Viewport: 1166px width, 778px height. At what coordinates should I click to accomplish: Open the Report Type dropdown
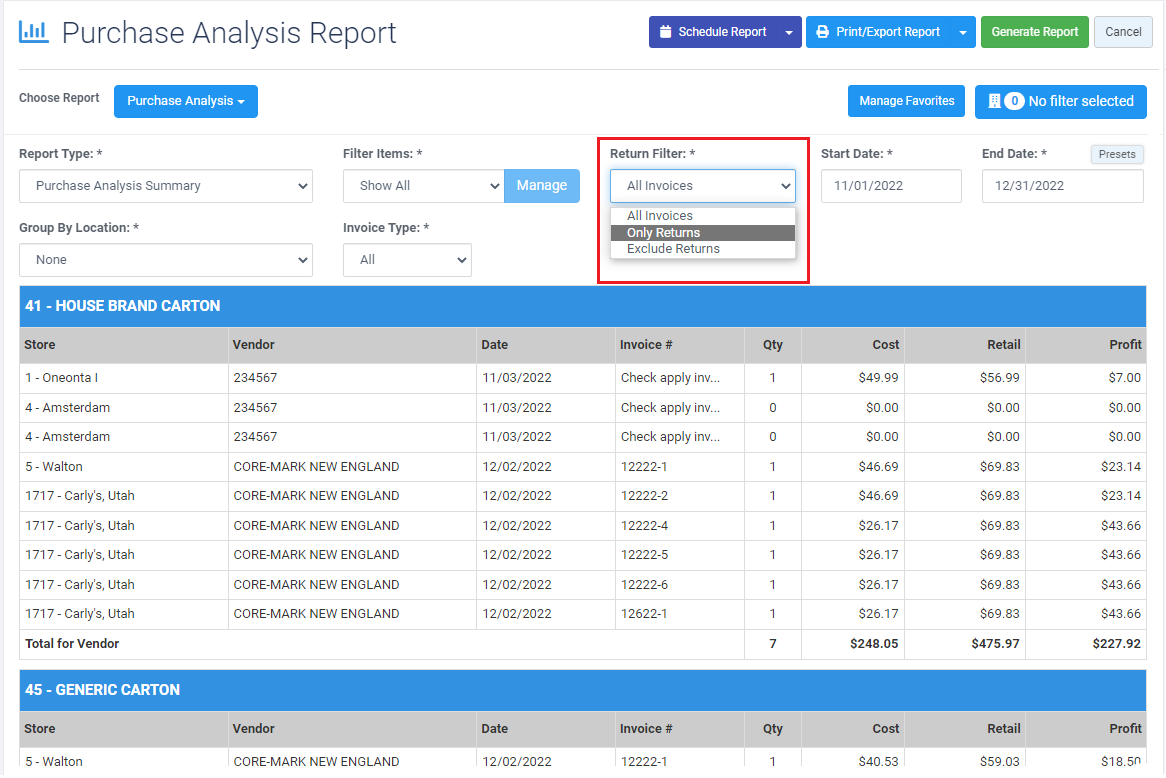click(x=166, y=186)
